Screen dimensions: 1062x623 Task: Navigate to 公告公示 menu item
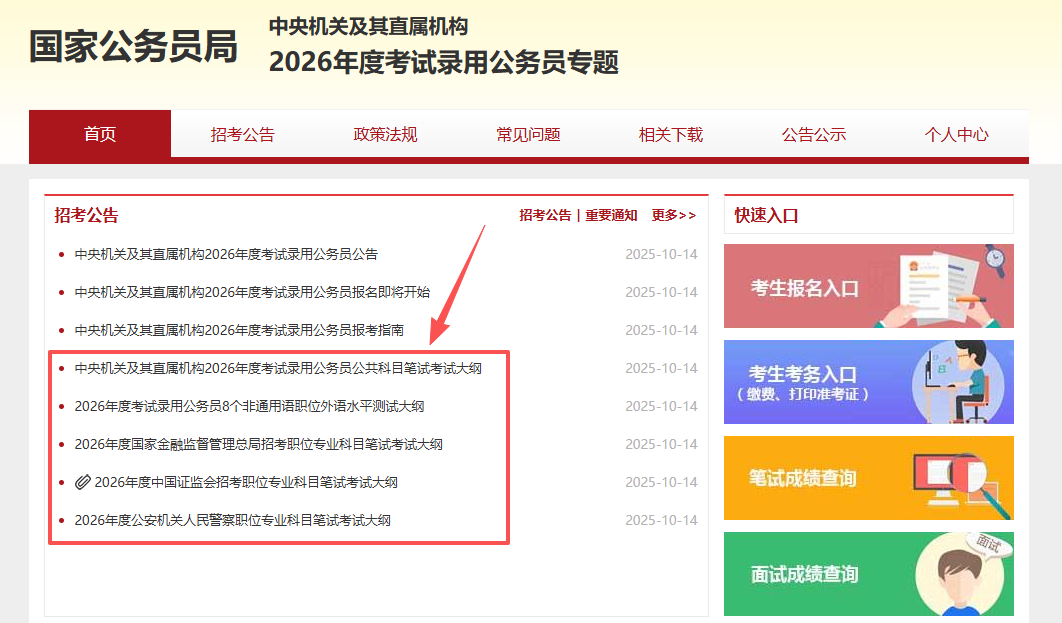coord(814,134)
